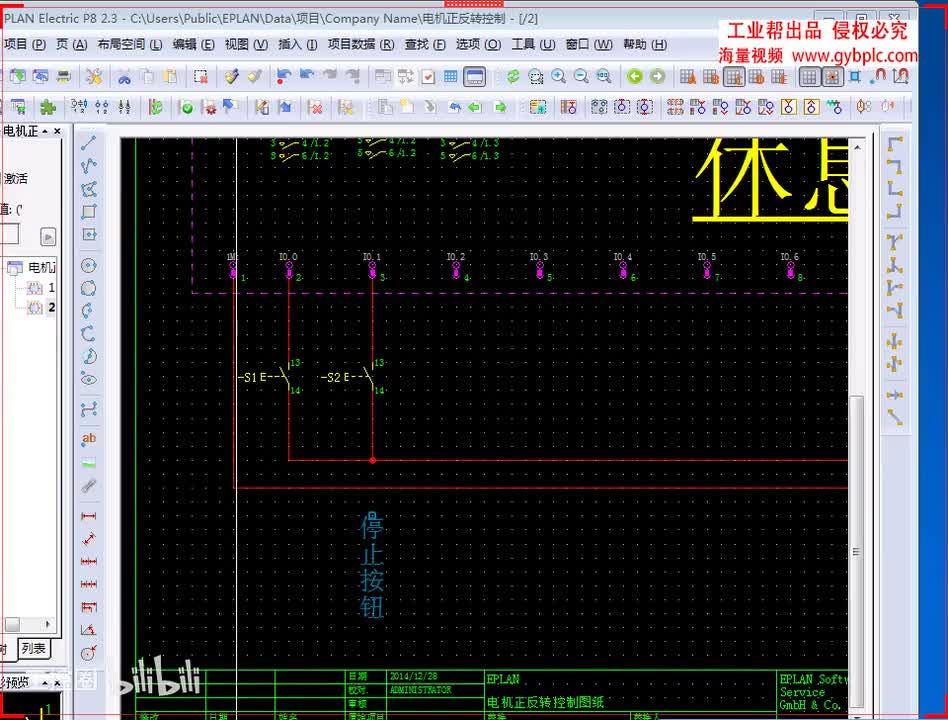Open the 项目数据(R) menu
The width and height of the screenshot is (948, 720).
pos(361,44)
